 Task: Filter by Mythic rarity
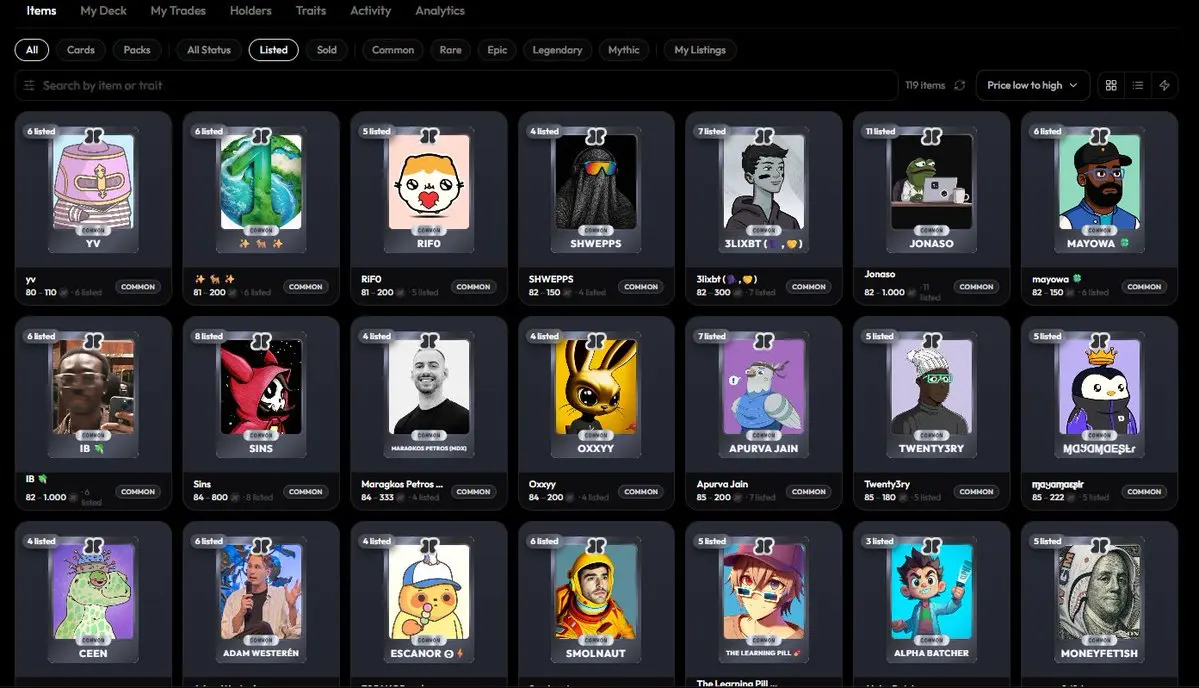point(624,50)
